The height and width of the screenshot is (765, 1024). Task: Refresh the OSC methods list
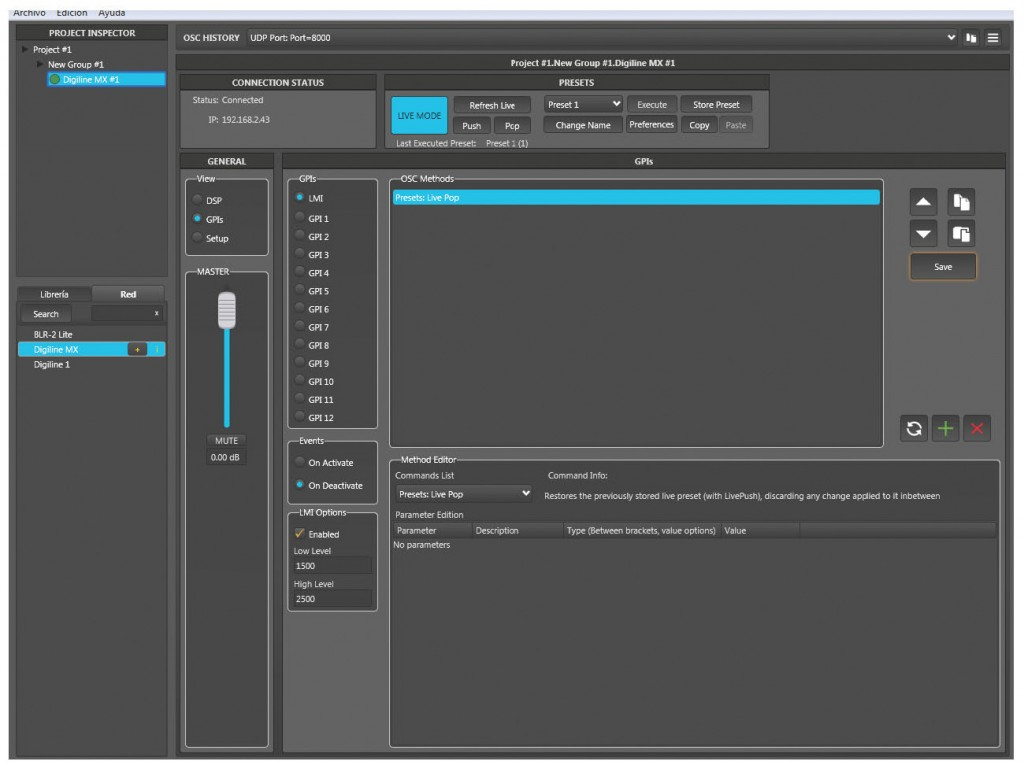click(x=913, y=429)
